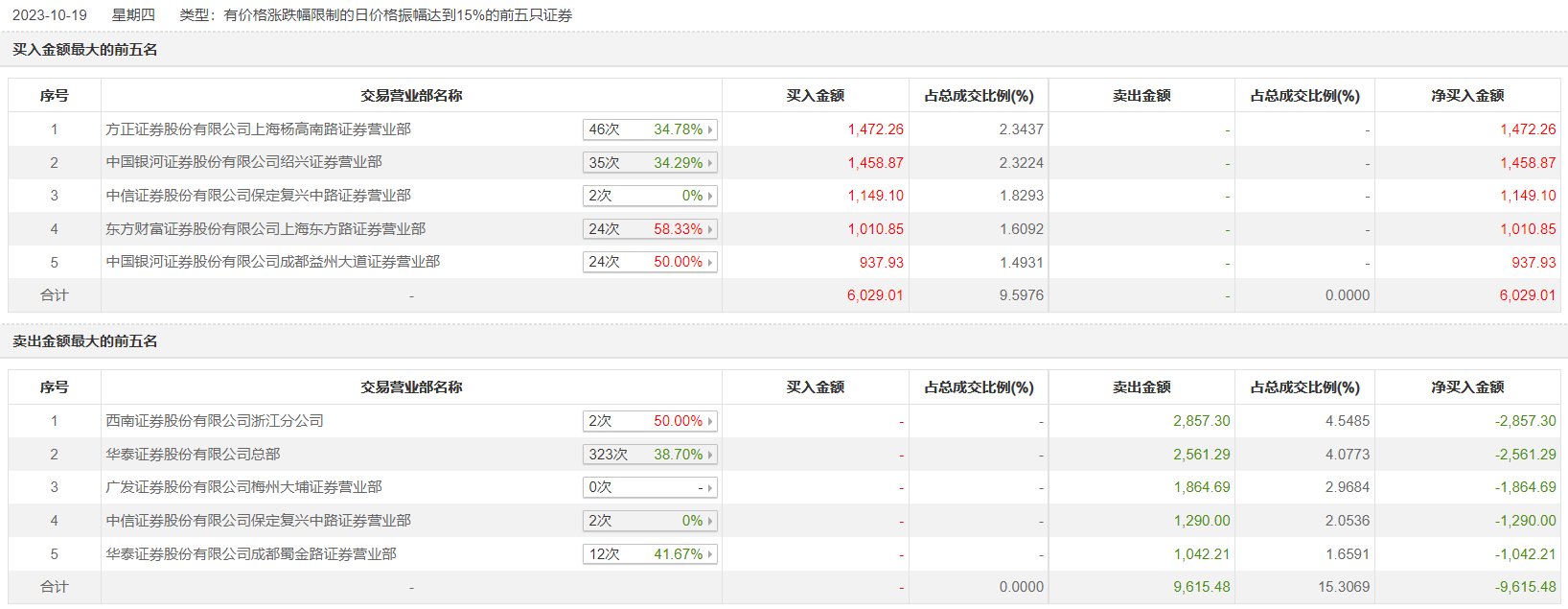Click 买入金额 column header in buy table

815,96
